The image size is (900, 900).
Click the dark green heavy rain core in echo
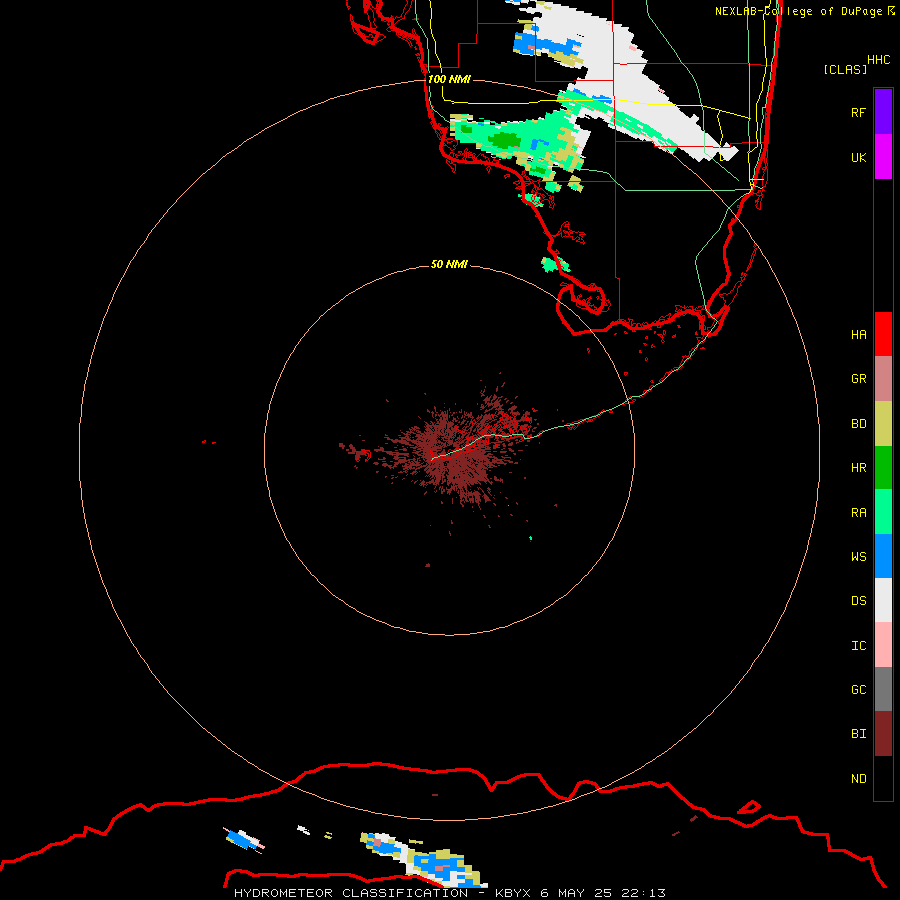505,139
